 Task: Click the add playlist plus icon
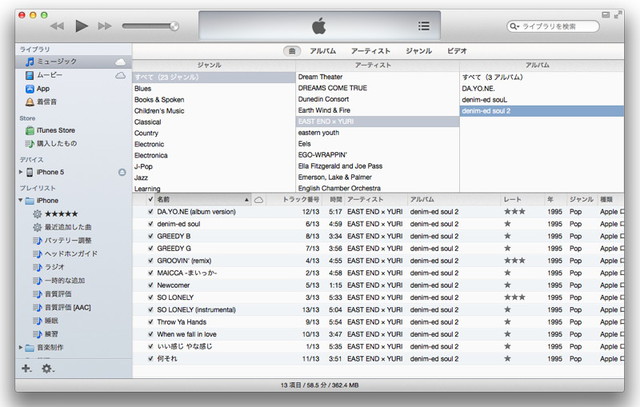click(x=26, y=369)
